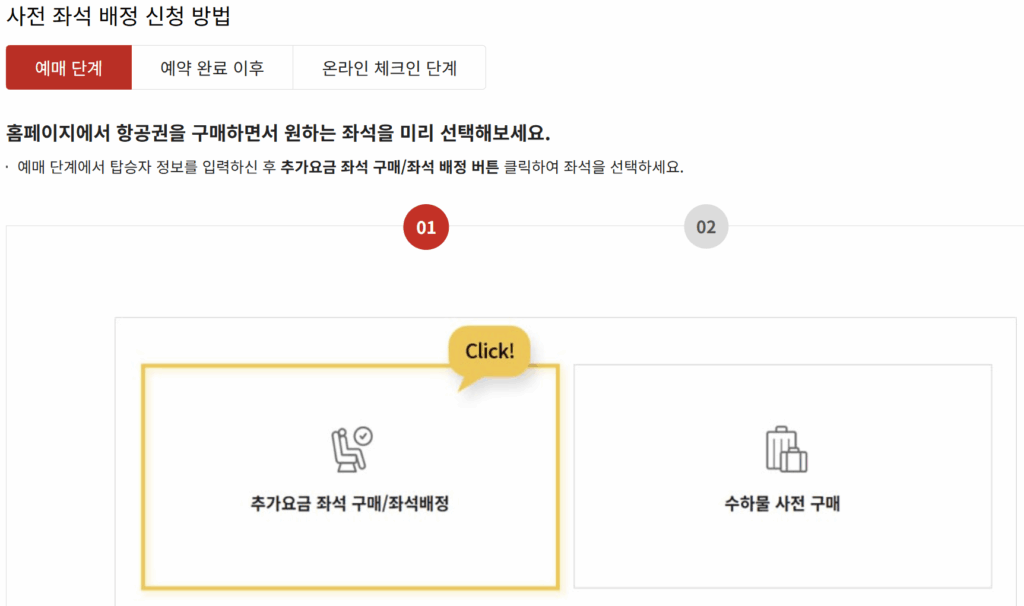The width and height of the screenshot is (1024, 606).
Task: Open the 온라인 체크인 단계 tab
Action: (x=389, y=67)
